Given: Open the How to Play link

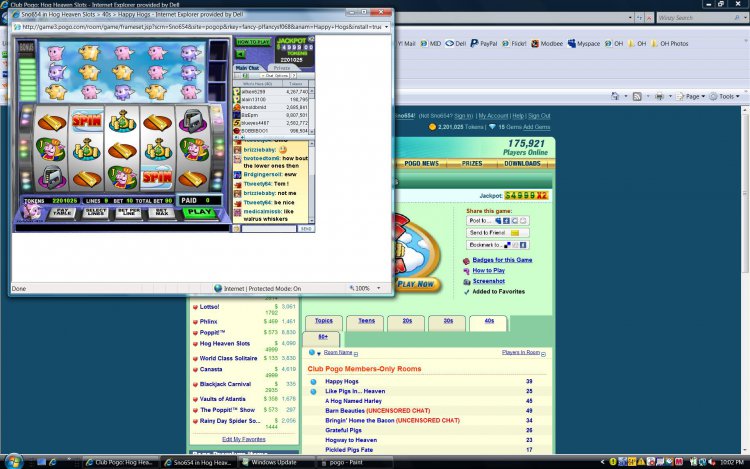Looking at the screenshot, I should click(488, 270).
